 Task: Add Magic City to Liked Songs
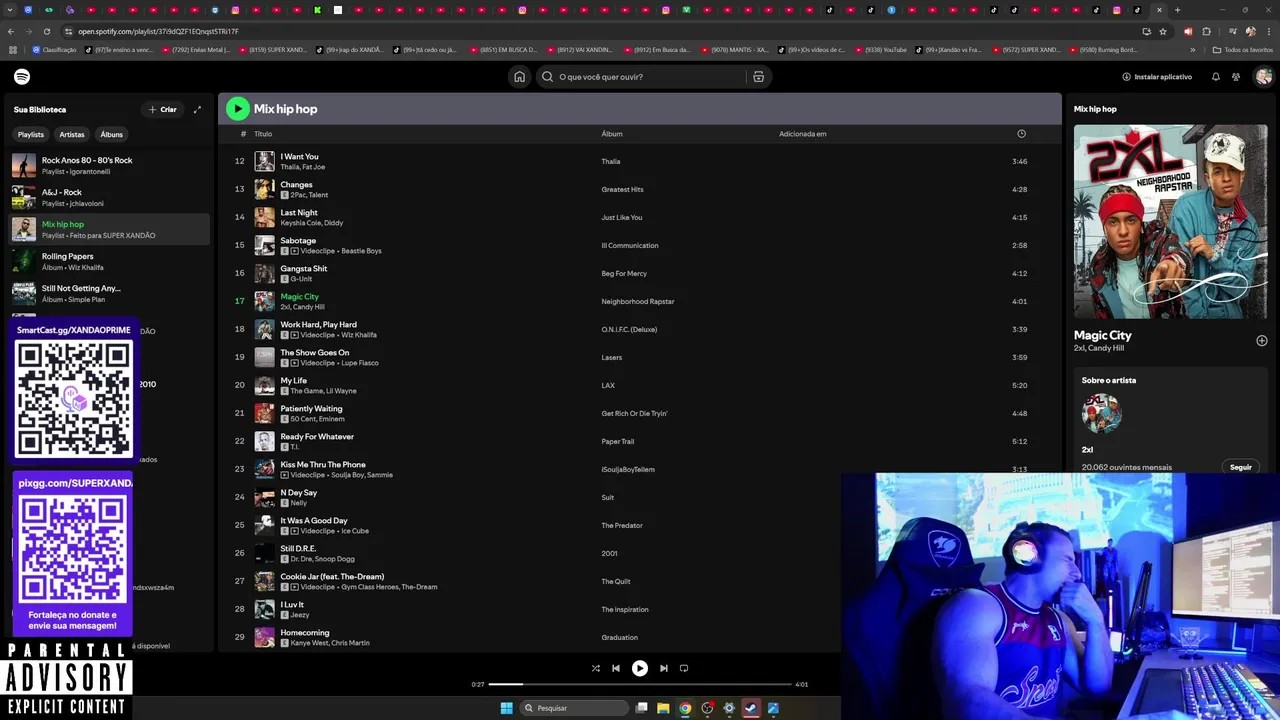pyautogui.click(x=1261, y=341)
